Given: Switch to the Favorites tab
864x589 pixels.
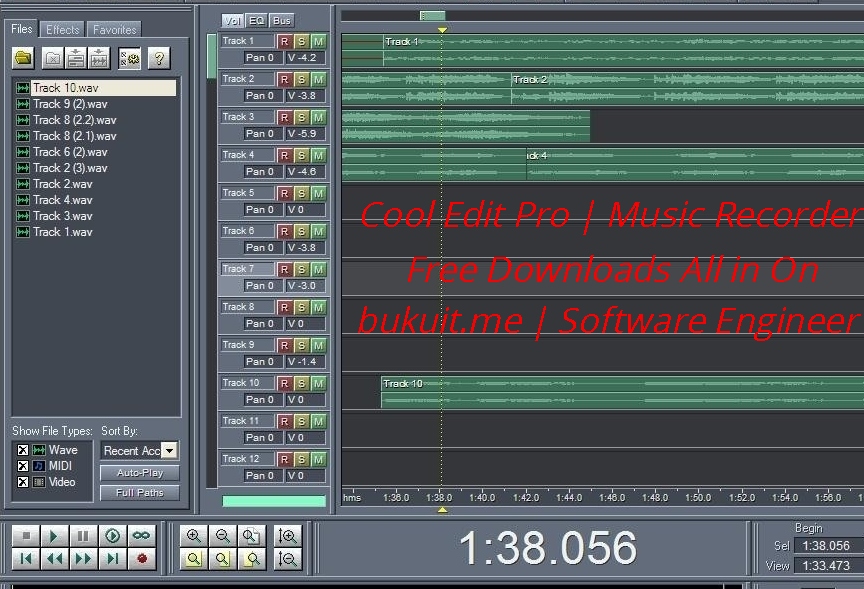Looking at the screenshot, I should coord(114,29).
